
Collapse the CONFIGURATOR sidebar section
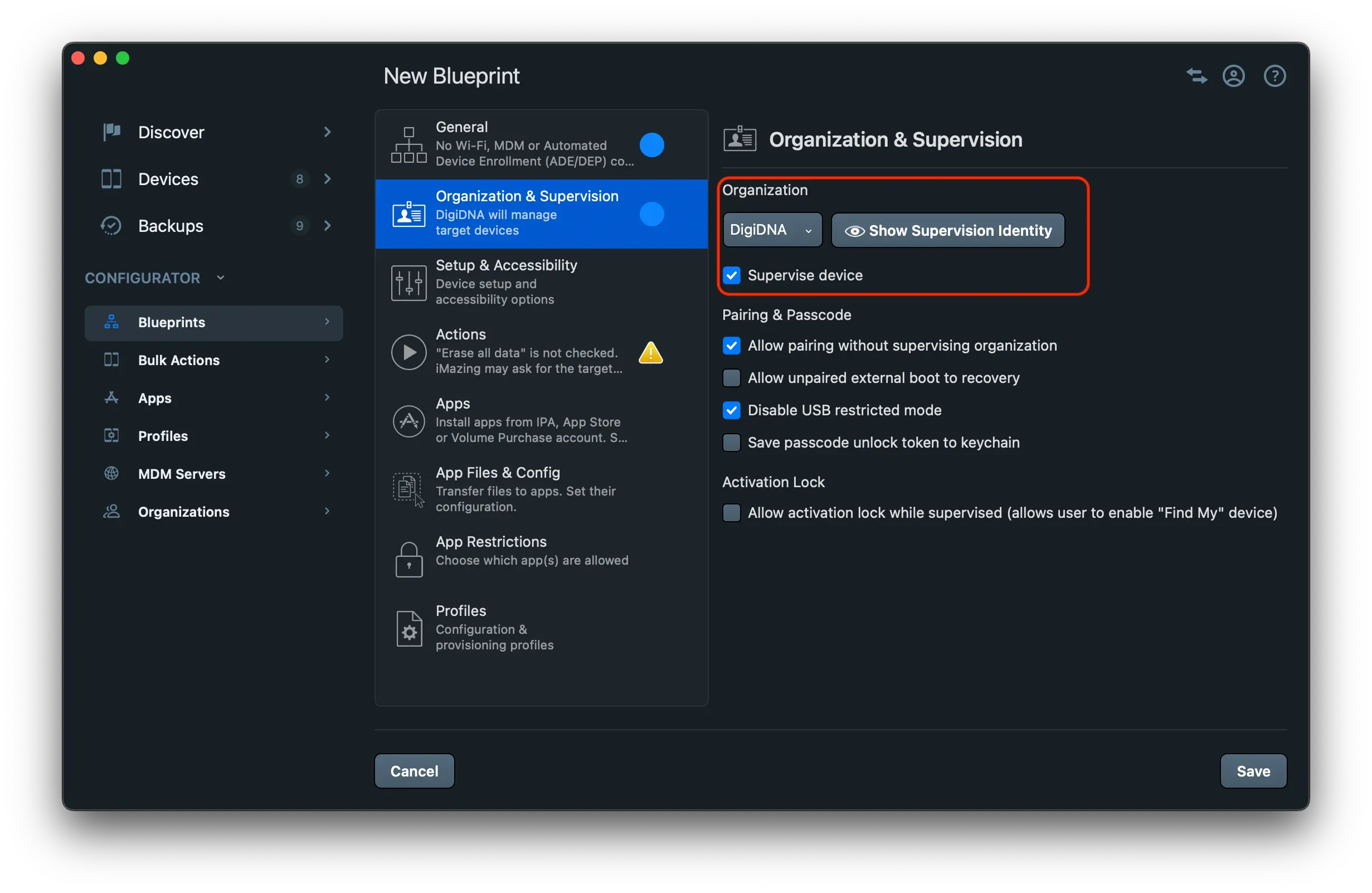[x=221, y=277]
